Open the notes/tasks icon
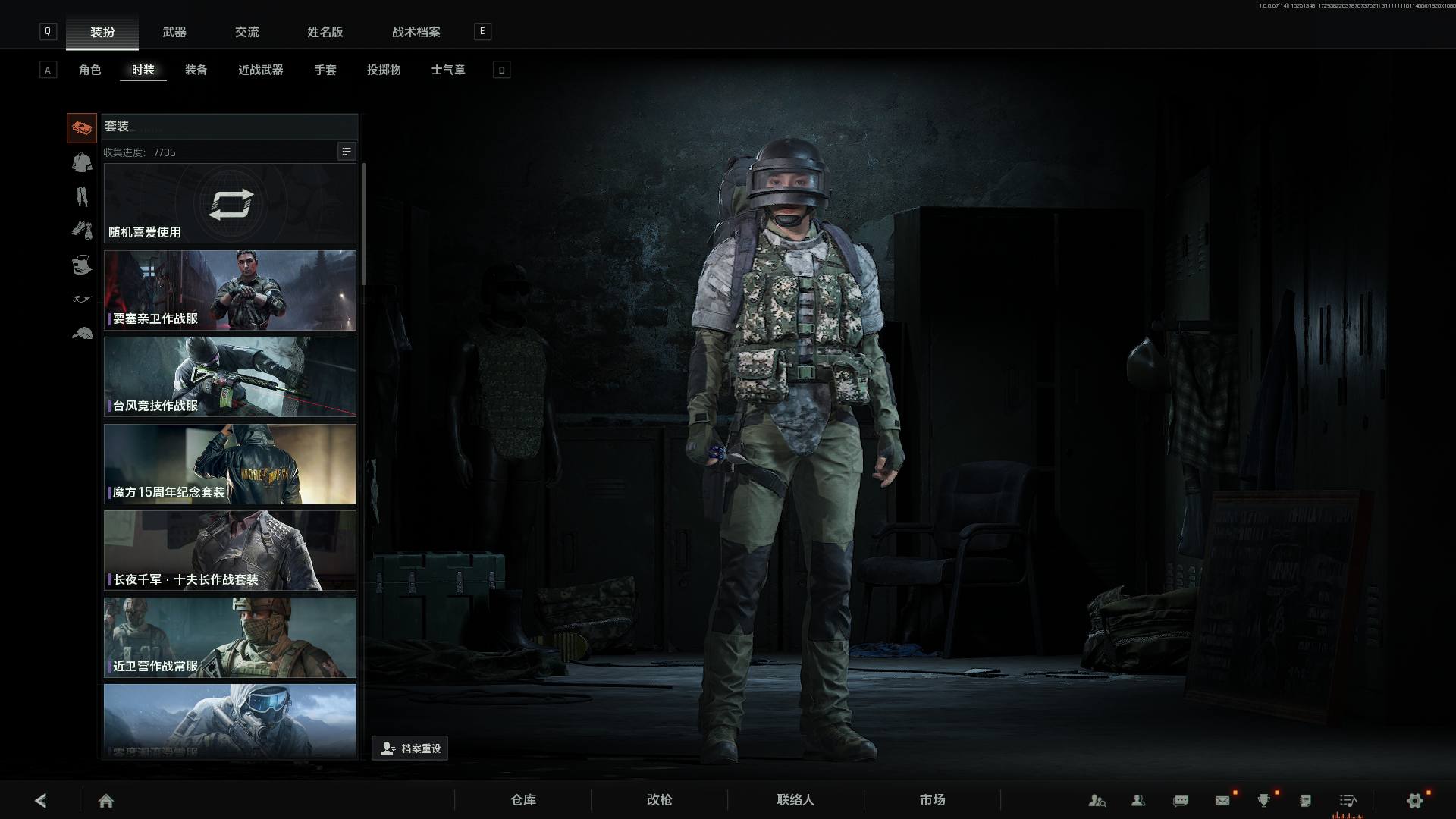Image resolution: width=1456 pixels, height=819 pixels. coord(1305,800)
